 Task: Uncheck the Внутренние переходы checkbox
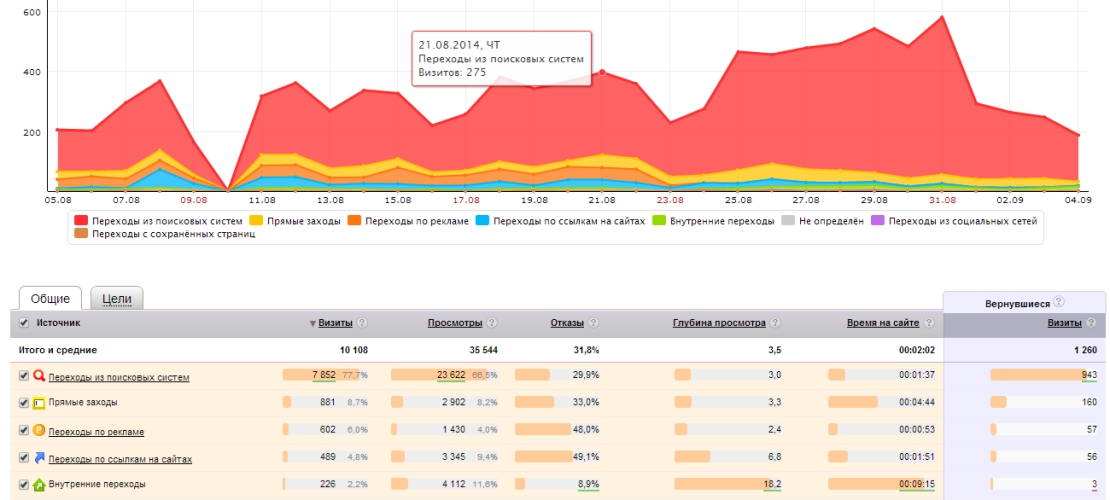click(x=23, y=485)
